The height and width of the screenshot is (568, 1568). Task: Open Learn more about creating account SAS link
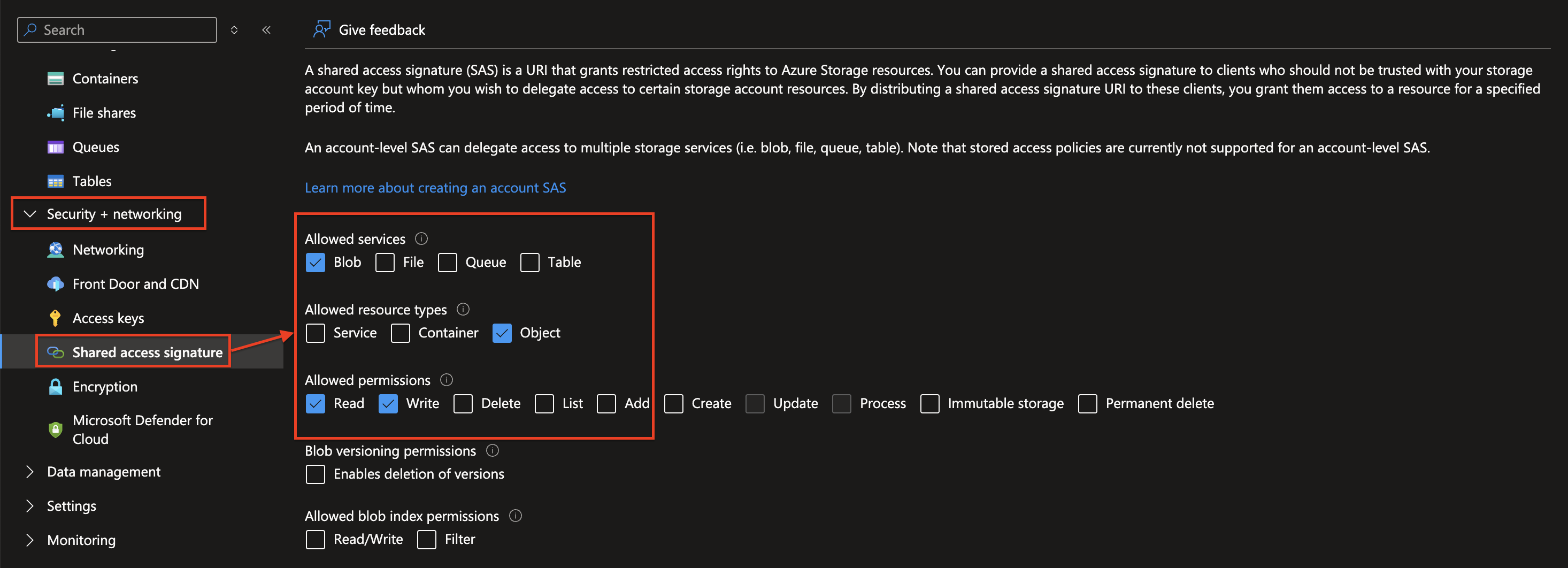[435, 188]
